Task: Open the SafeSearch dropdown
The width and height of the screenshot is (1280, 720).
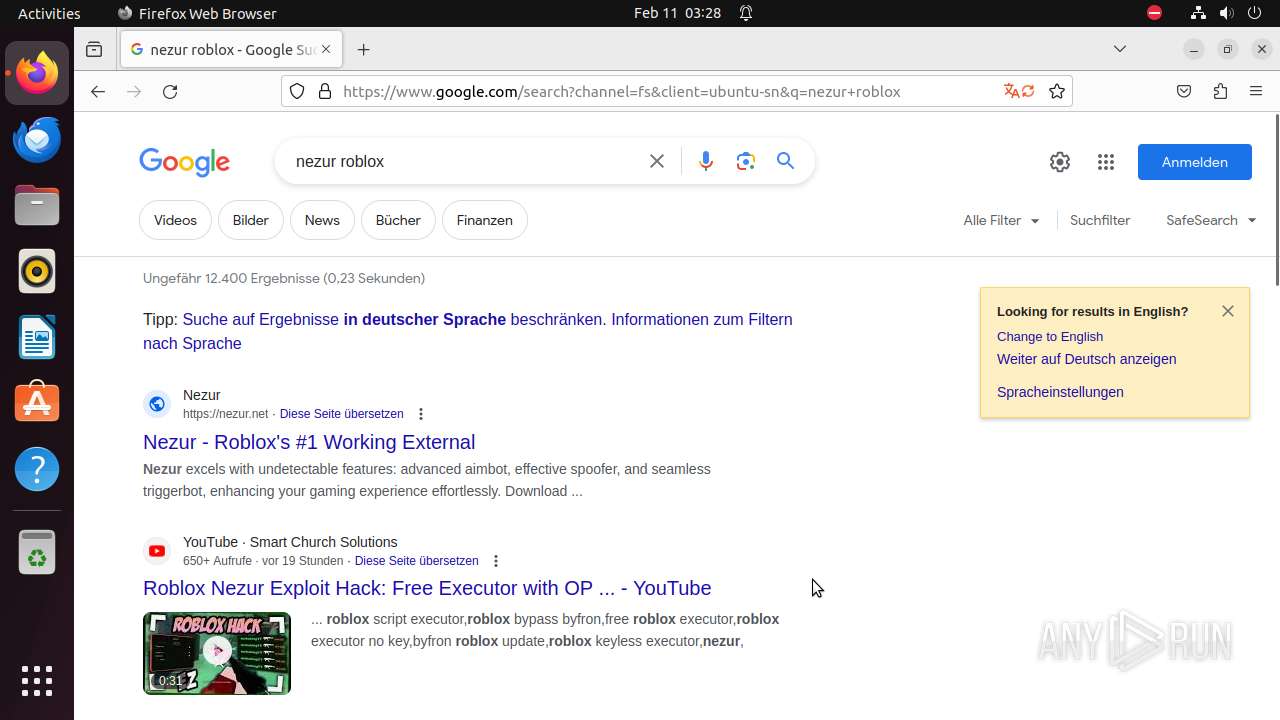Action: point(1211,220)
